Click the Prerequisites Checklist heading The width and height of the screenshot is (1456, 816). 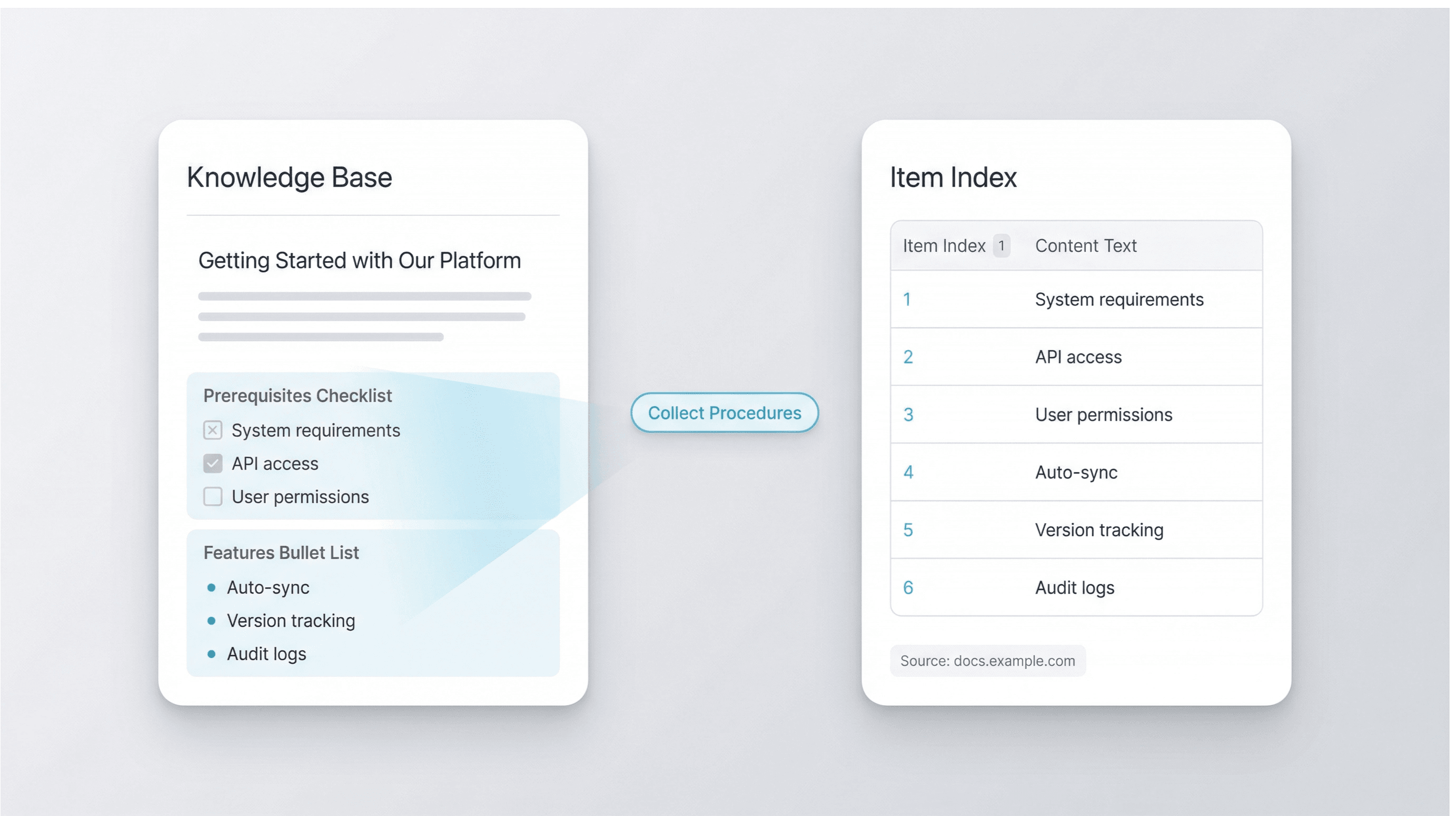coord(298,396)
